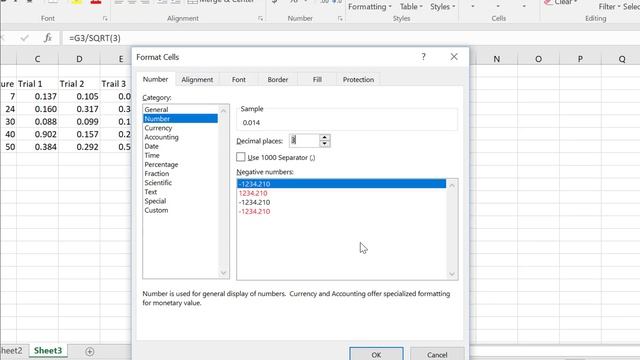Image resolution: width=640 pixels, height=360 pixels.
Task: Click OK to apply formatting
Action: [376, 354]
